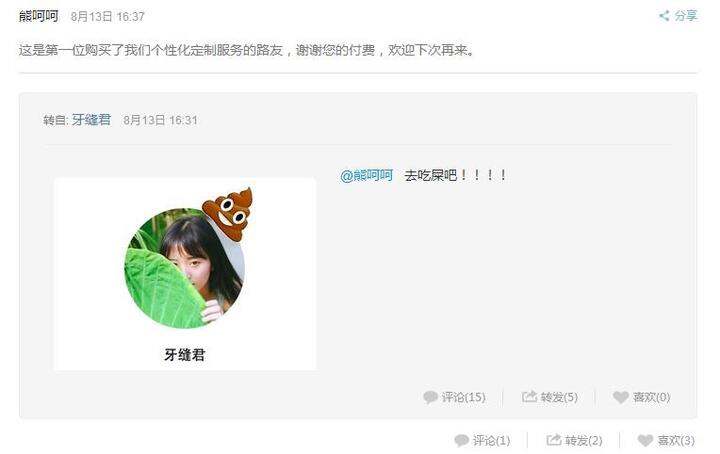Screen dimensions: 720x454
Task: Click the comment bubble icon beside 评论(15)
Action: click(430, 397)
